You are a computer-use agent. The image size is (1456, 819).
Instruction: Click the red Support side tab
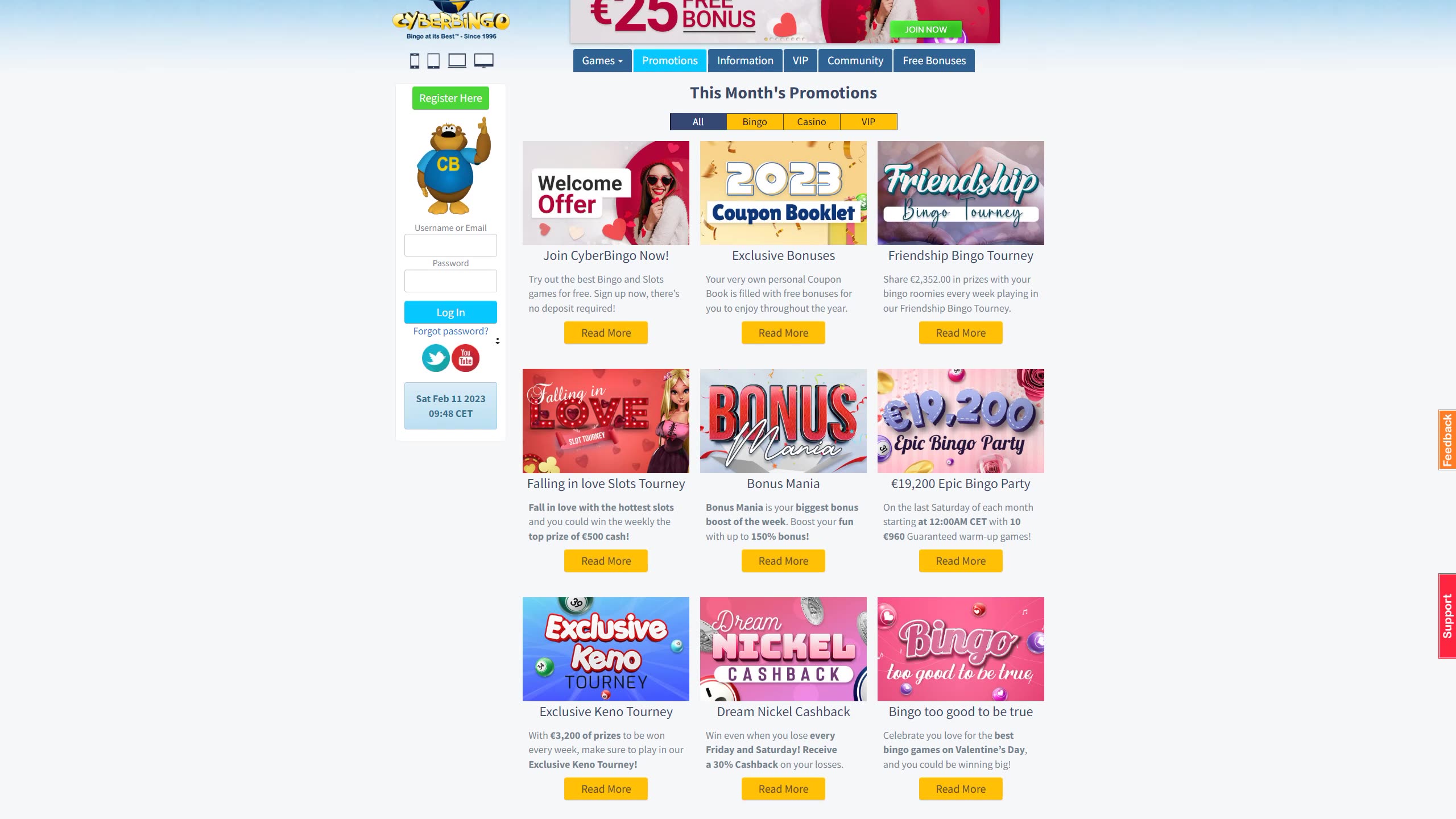[x=1447, y=616]
